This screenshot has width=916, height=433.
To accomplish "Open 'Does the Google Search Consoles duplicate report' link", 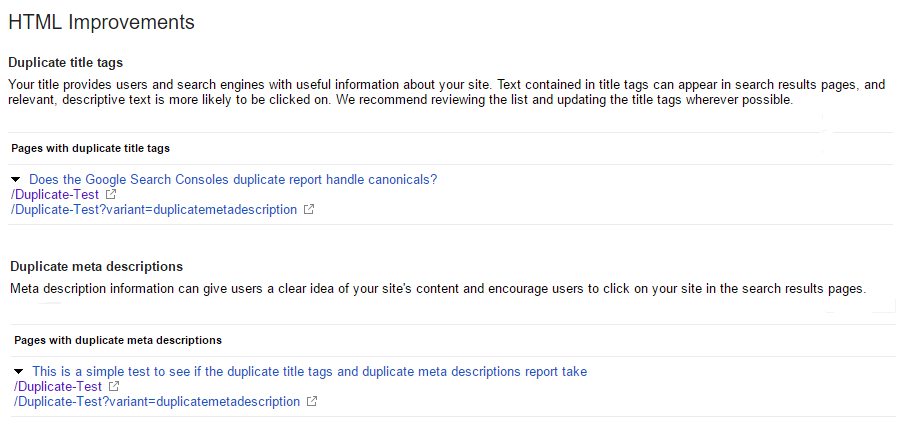I will pos(233,179).
